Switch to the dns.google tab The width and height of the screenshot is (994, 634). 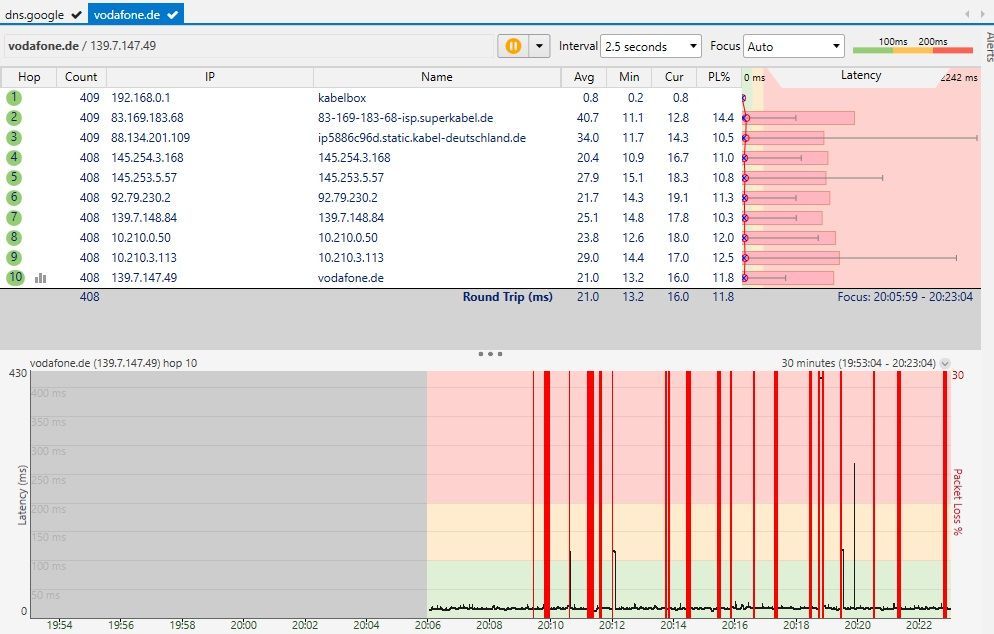pyautogui.click(x=35, y=14)
